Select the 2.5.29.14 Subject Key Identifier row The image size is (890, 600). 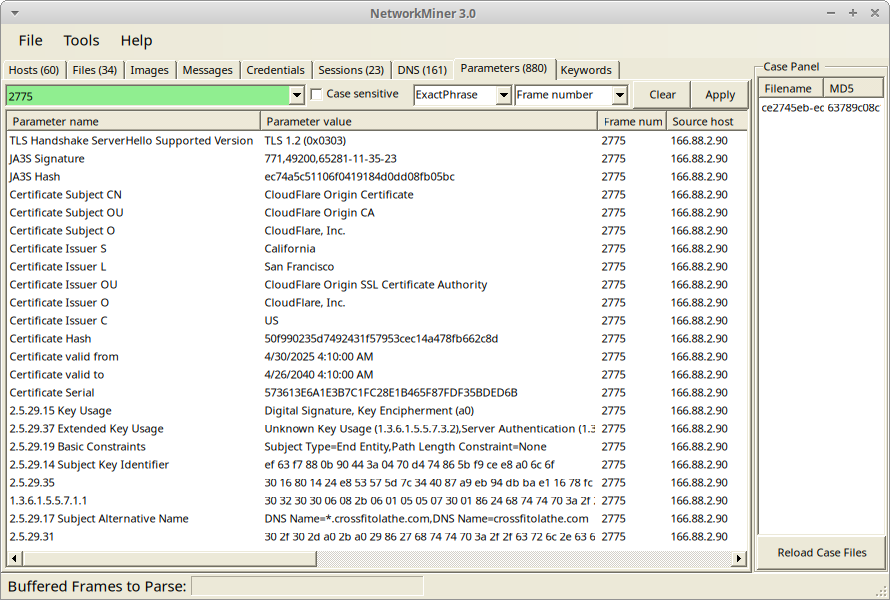pyautogui.click(x=377, y=464)
